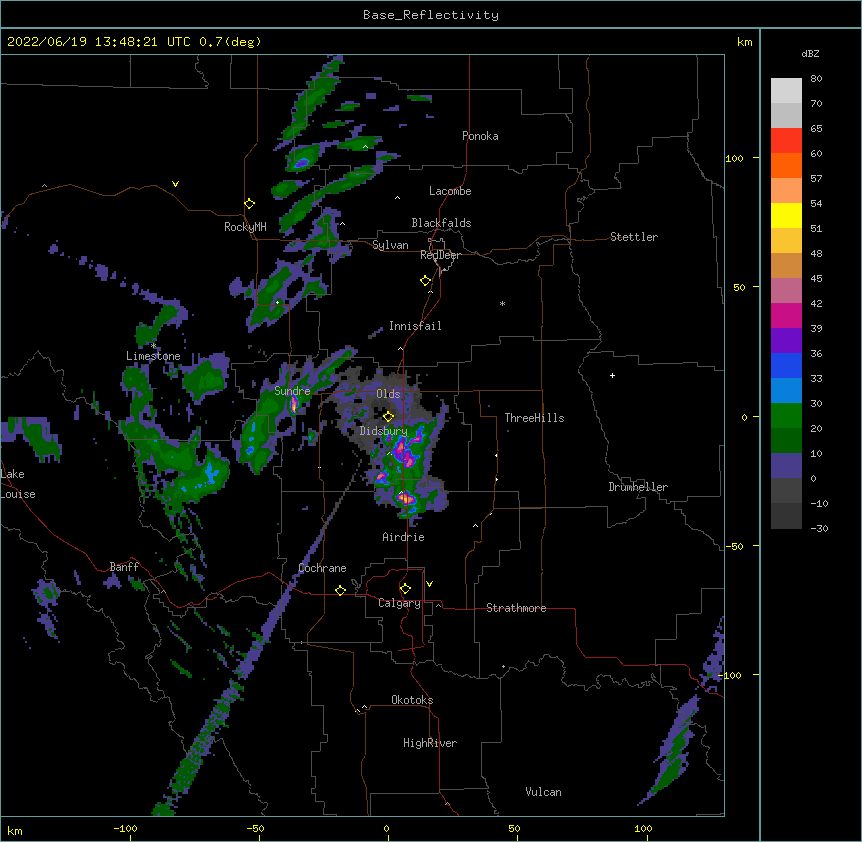Viewport: 862px width, 842px height.
Task: Click the yellow diamond marker above RockyMH
Action: (250, 204)
